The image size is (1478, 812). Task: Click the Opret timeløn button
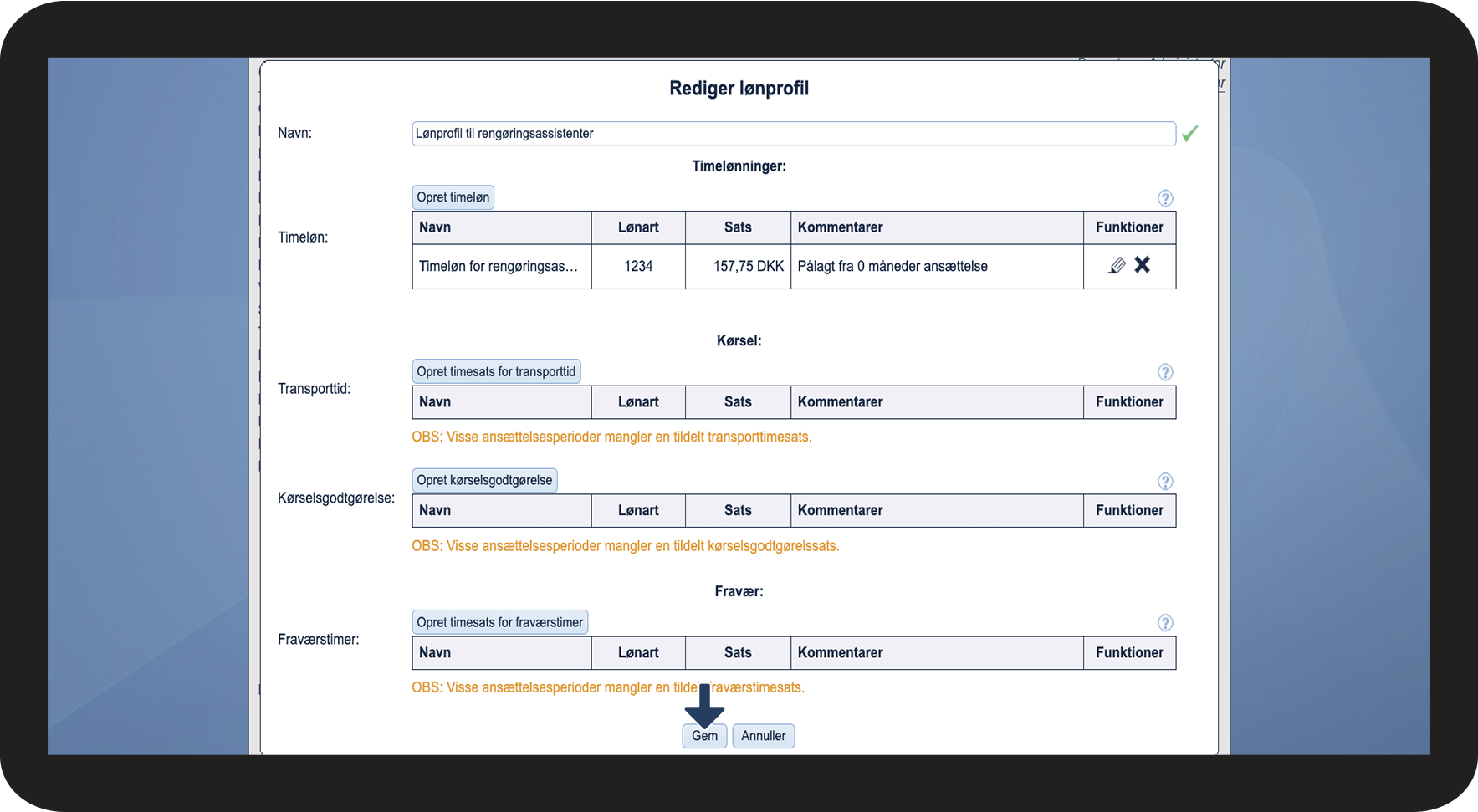click(x=453, y=197)
